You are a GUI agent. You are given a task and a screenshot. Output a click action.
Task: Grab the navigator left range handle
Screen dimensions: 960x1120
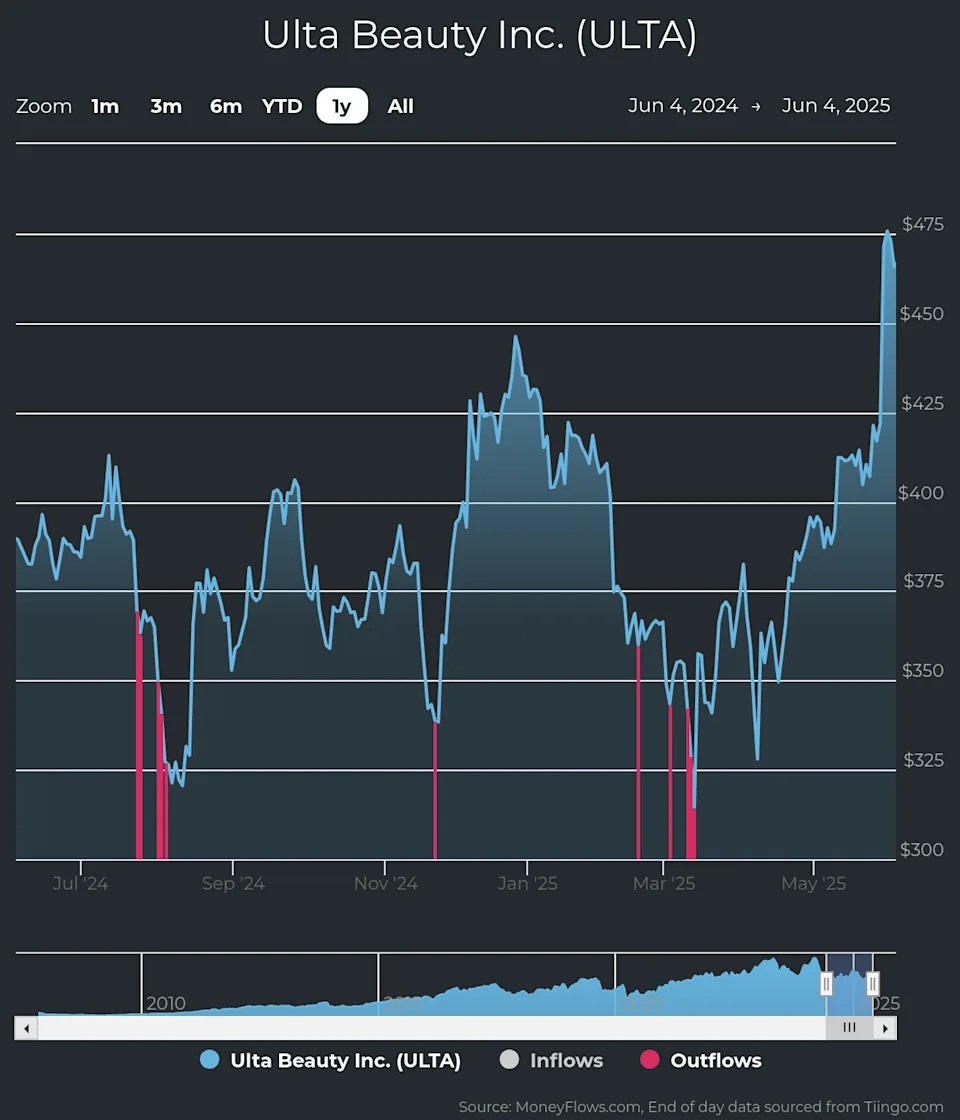(x=826, y=984)
